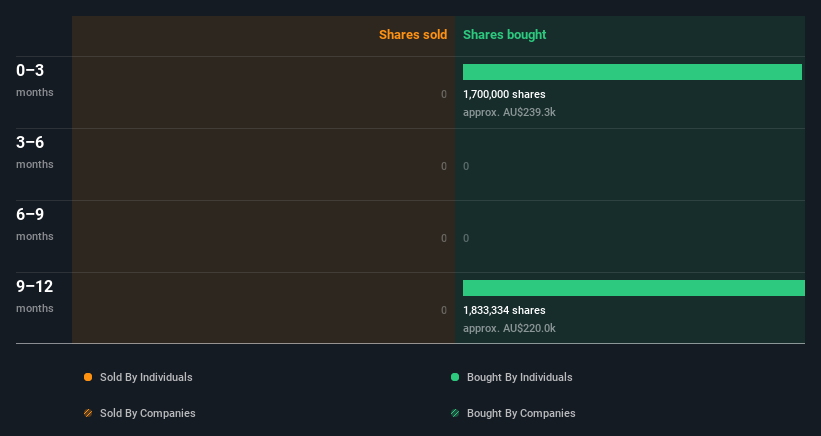Click the striped Sold By Companies legend icon

click(88, 413)
